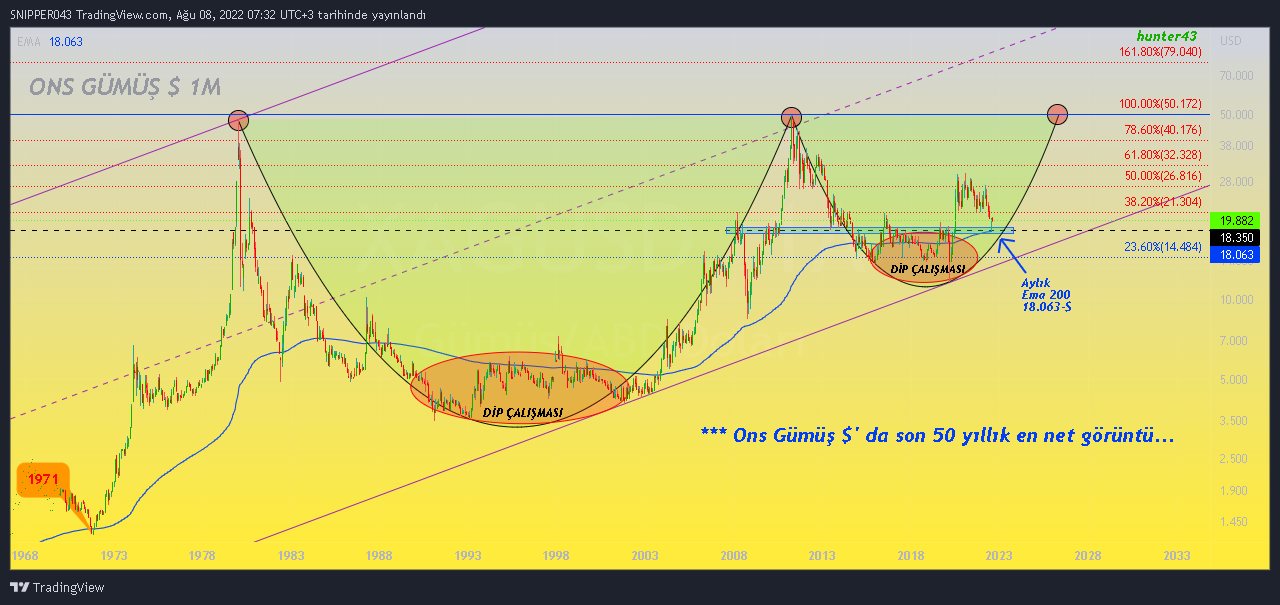Click the EMA 18.063 indicator legend

48,41
